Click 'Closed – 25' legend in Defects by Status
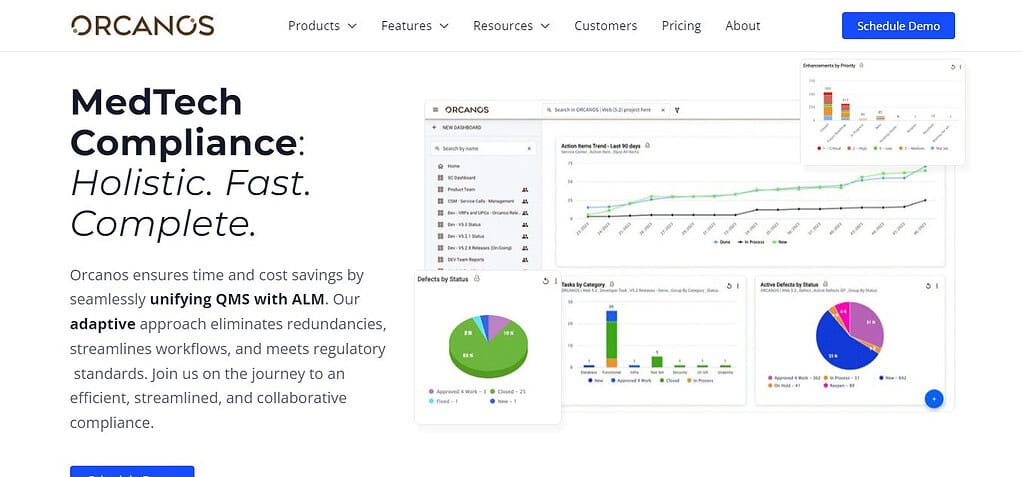The height and width of the screenshot is (477, 1023). pos(509,392)
